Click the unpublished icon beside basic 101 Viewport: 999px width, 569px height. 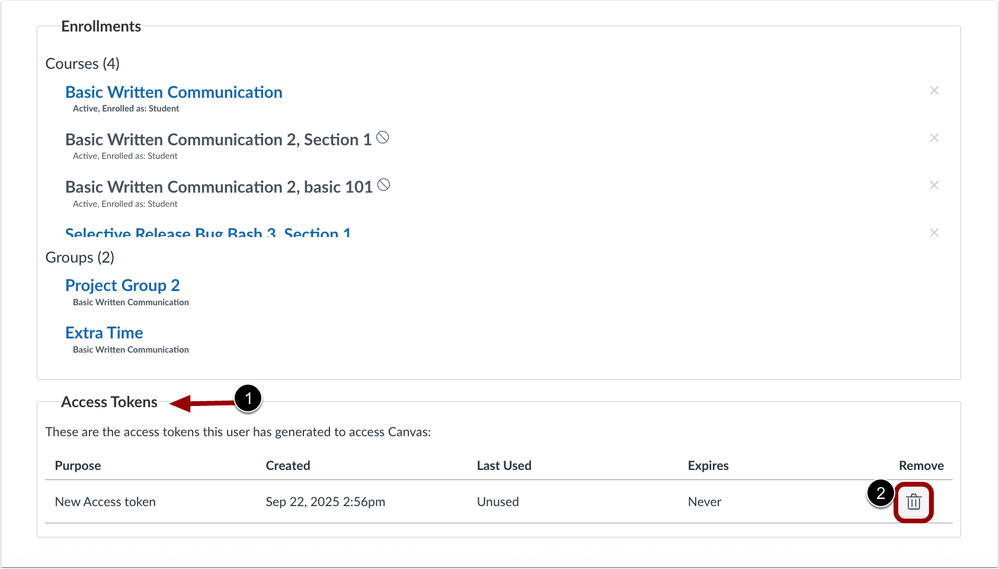point(384,185)
